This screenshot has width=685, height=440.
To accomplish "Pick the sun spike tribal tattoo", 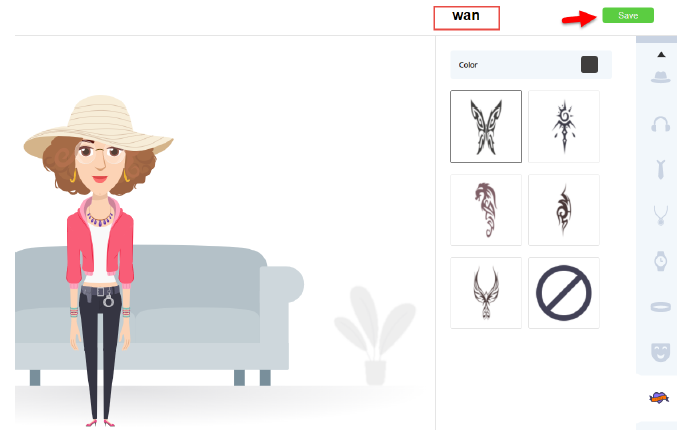I will coord(564,127).
